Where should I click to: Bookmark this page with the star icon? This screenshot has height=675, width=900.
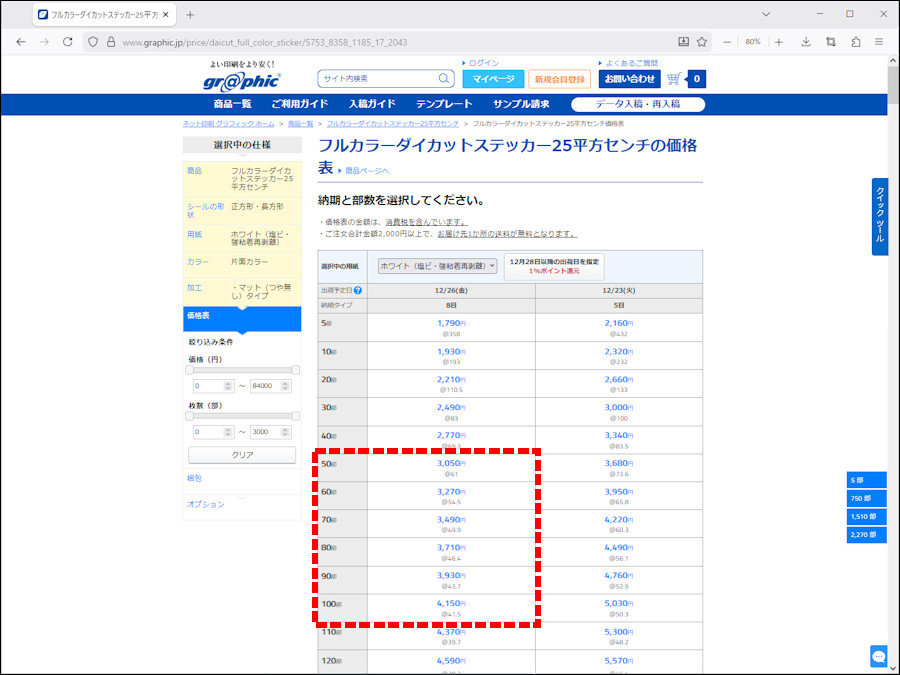click(x=701, y=42)
